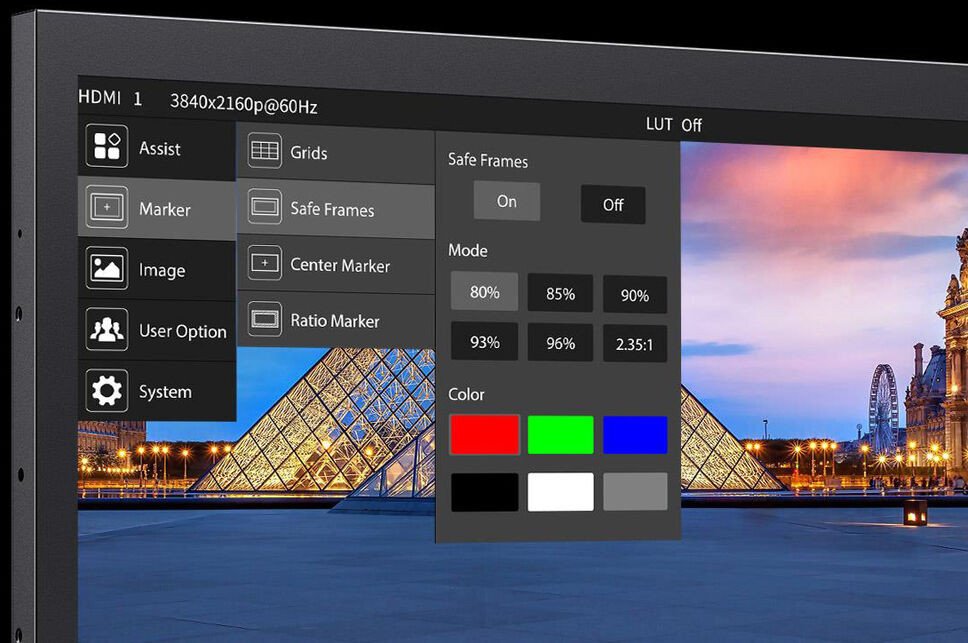Click the Color section heading
Image resolution: width=968 pixels, height=643 pixels.
(x=466, y=394)
